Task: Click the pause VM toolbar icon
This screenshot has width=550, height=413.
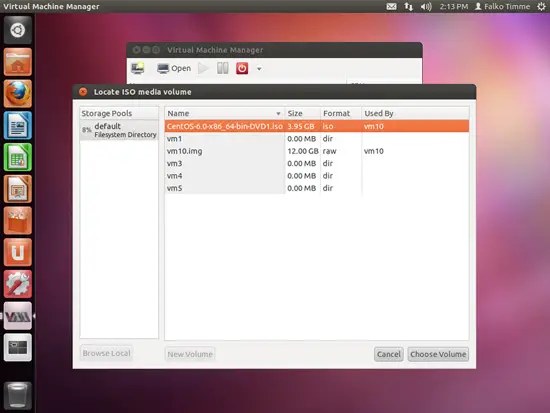Action: 223,68
